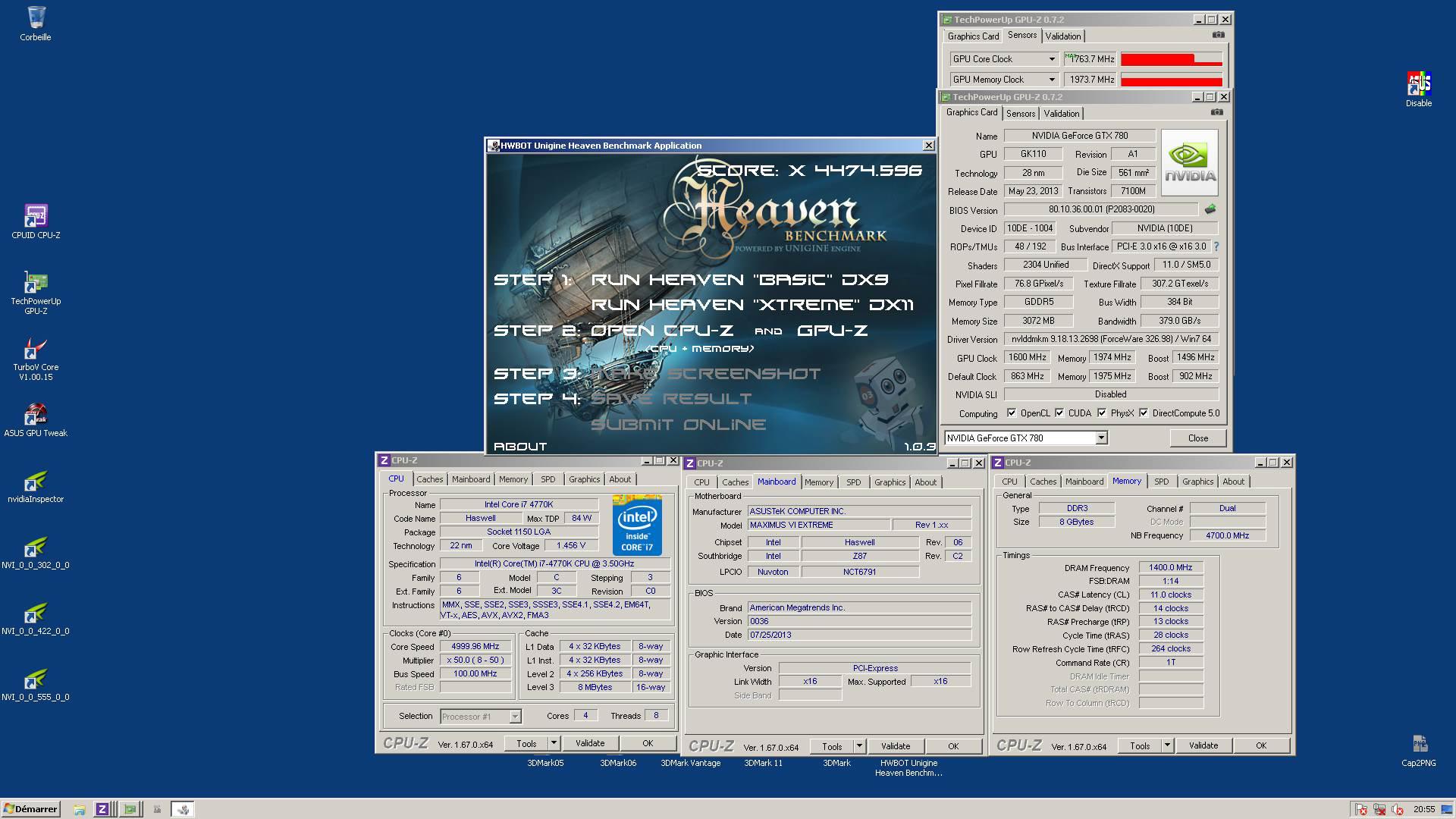Click the Core Speed value 4999.96 MHz
Screen dimensions: 1456x819
click(x=475, y=646)
